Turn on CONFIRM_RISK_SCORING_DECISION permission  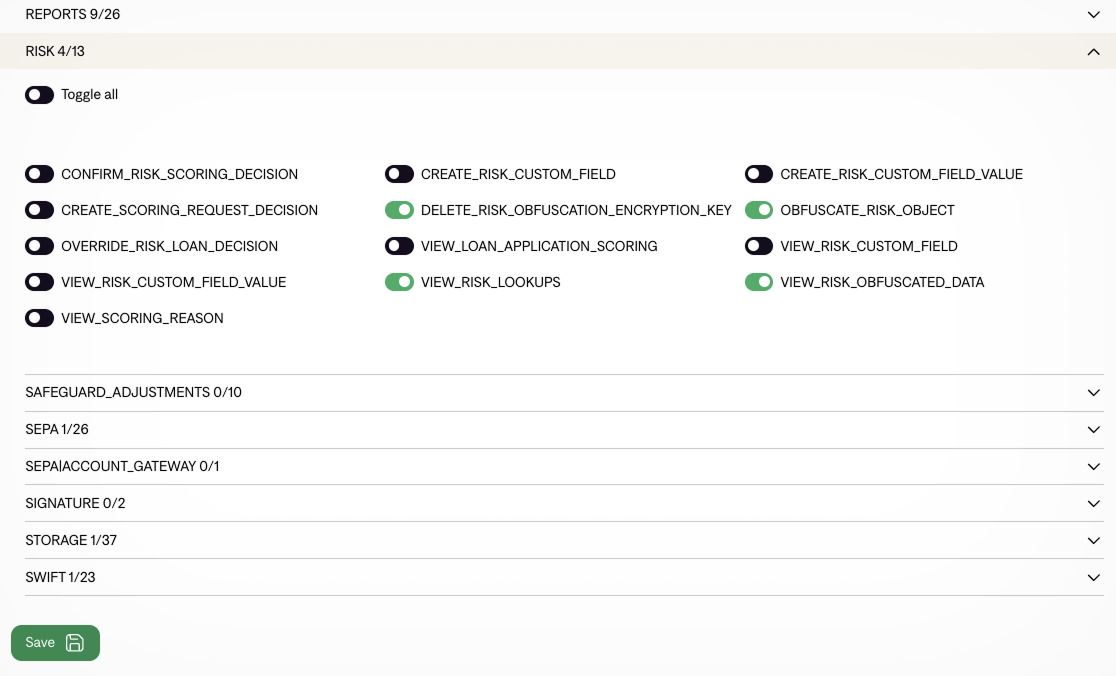(40, 174)
